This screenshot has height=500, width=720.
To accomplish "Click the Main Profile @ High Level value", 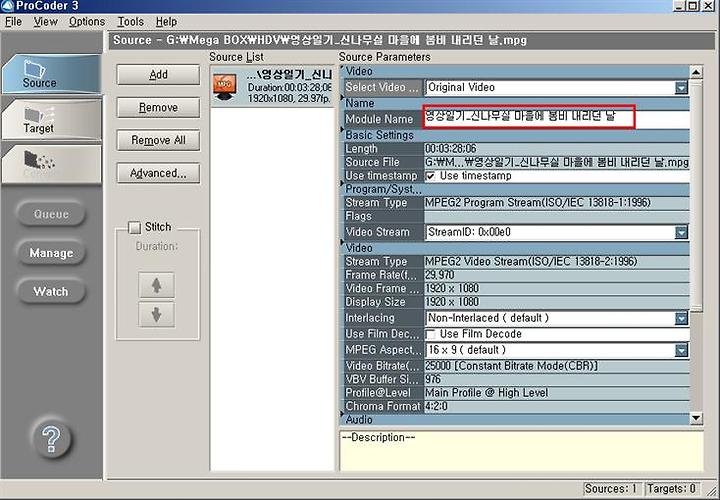I will click(x=486, y=393).
